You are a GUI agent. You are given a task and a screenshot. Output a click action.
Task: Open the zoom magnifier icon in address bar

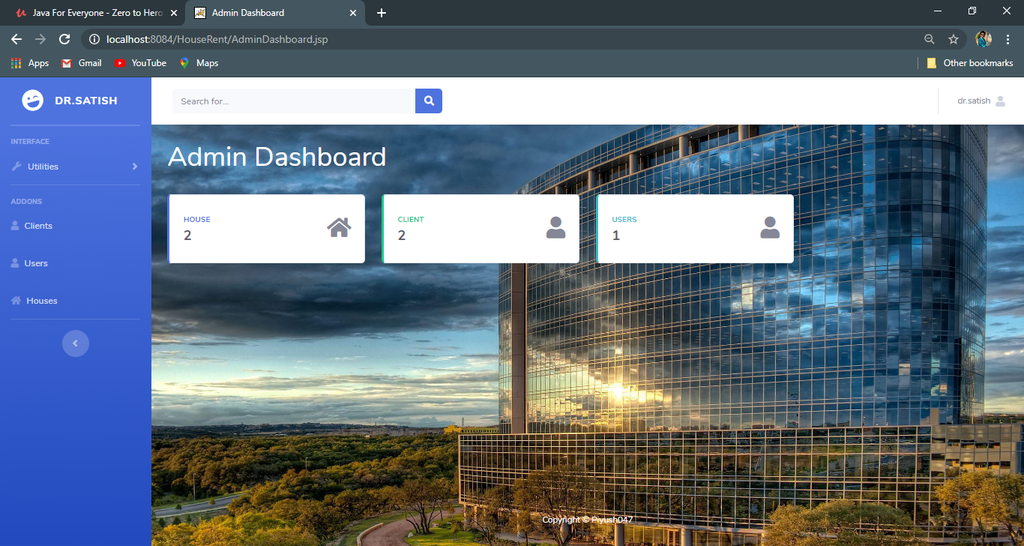pyautogui.click(x=929, y=39)
